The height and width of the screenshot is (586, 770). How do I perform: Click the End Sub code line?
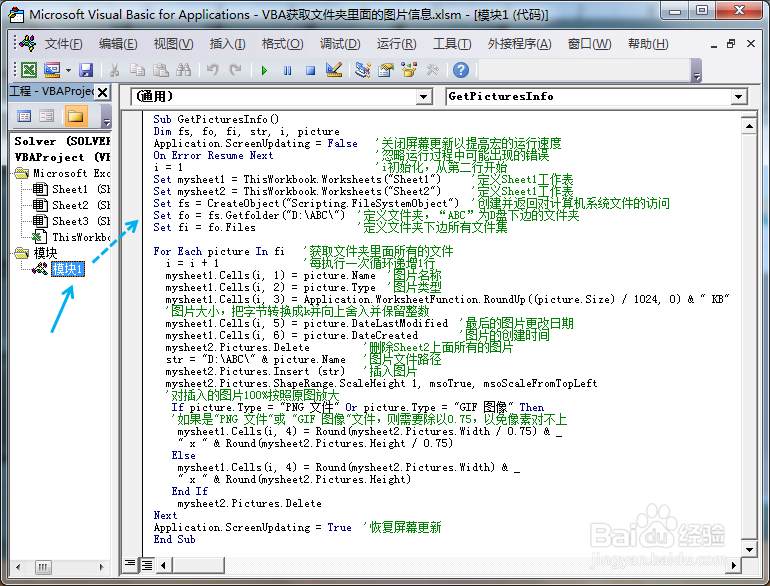coord(174,539)
